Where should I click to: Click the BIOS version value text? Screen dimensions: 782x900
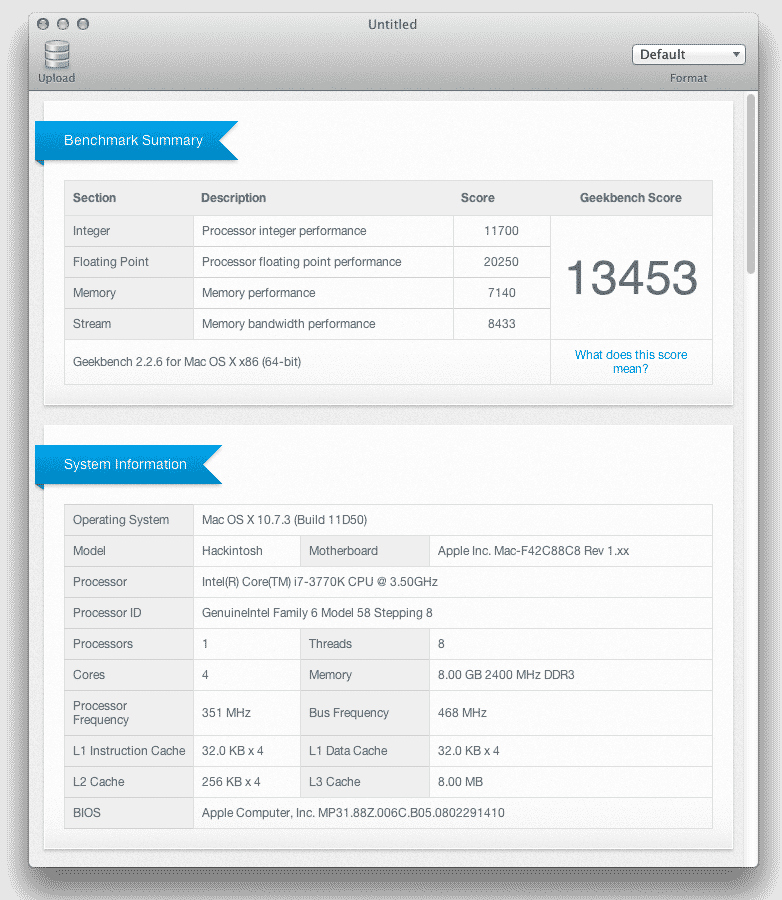pos(353,813)
